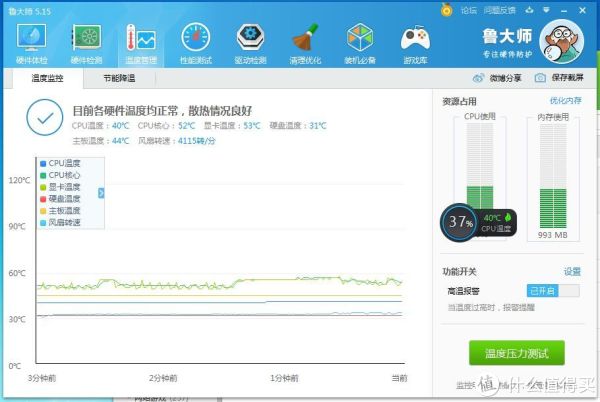The height and width of the screenshot is (402, 600).
Task: Open the 问题反馈 feedback link
Action: pyautogui.click(x=499, y=10)
